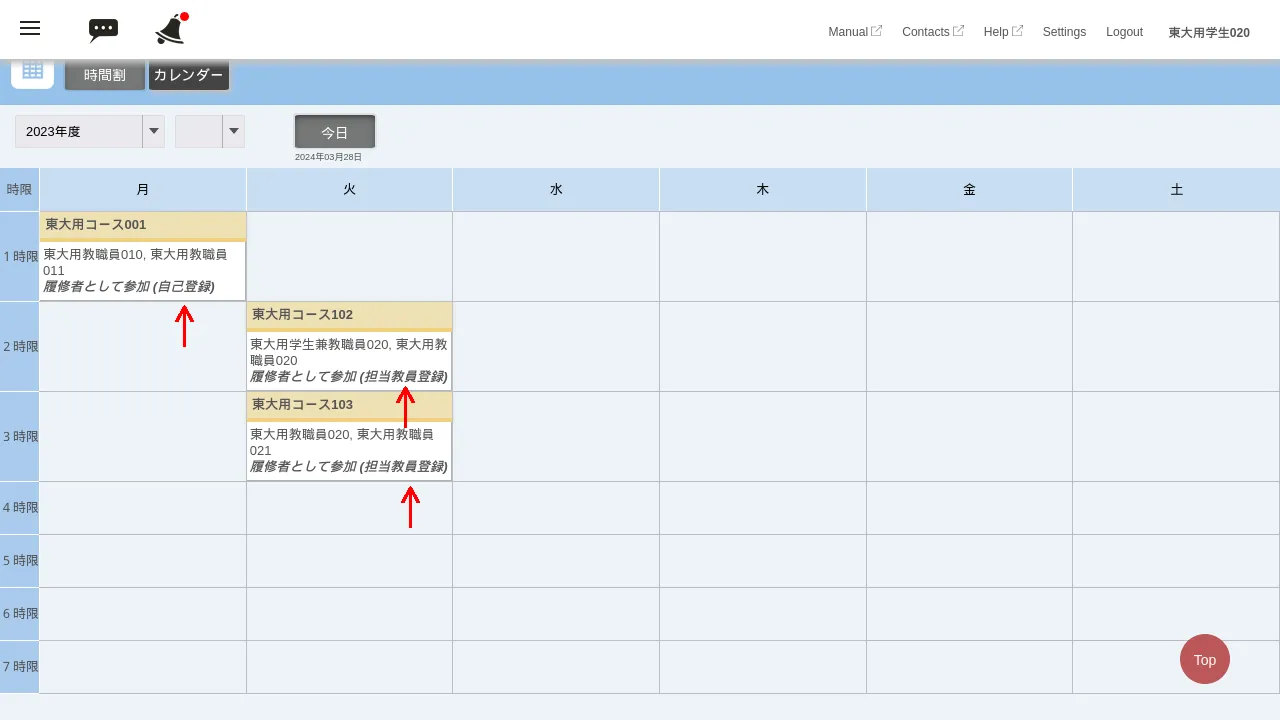Open course 東大用コース103

click(302, 405)
